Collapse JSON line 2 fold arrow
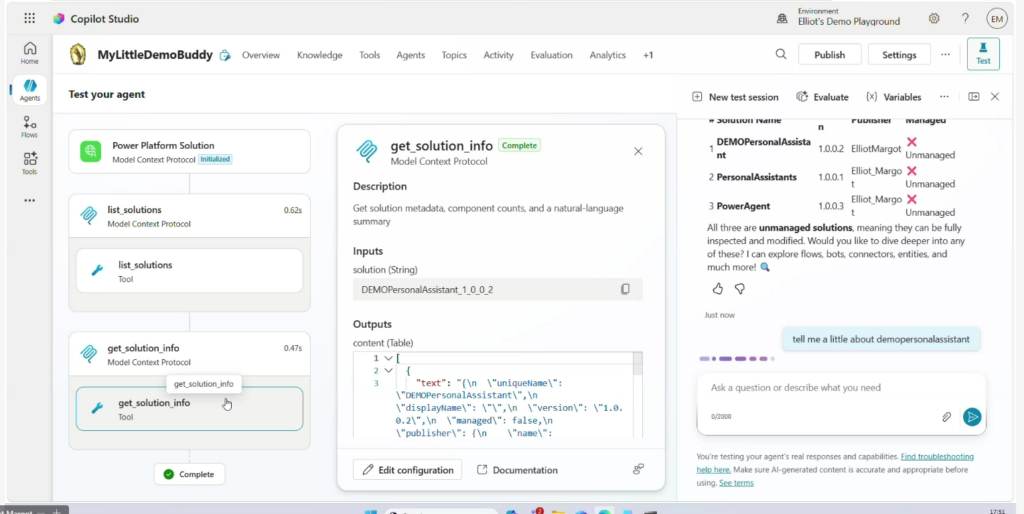This screenshot has width=1024, height=514. [x=388, y=370]
